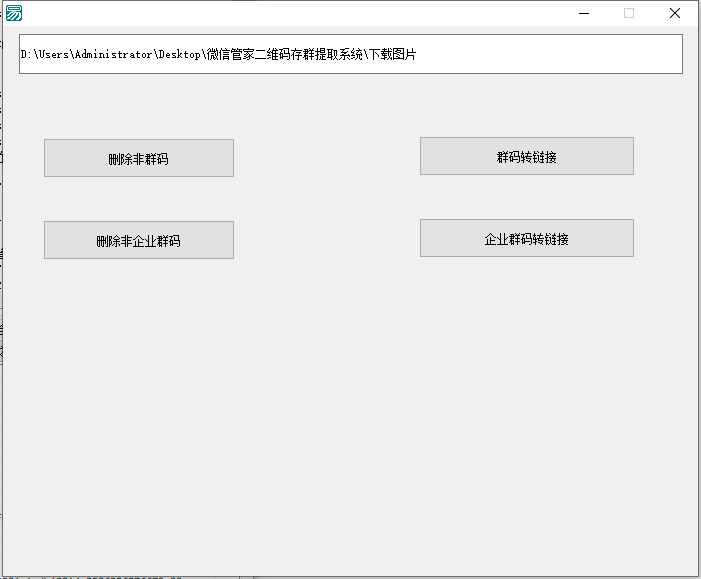Minimize the window
This screenshot has height=579, width=701.
583,13
